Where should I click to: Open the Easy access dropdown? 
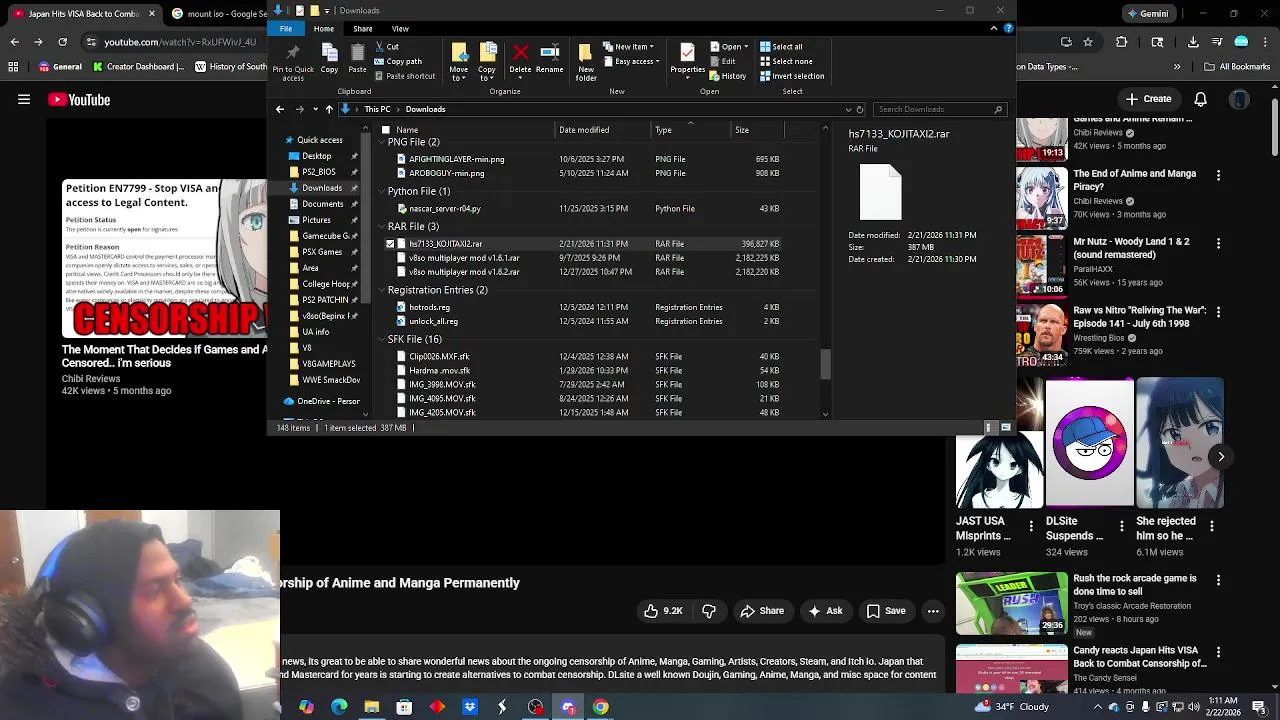pos(631,61)
